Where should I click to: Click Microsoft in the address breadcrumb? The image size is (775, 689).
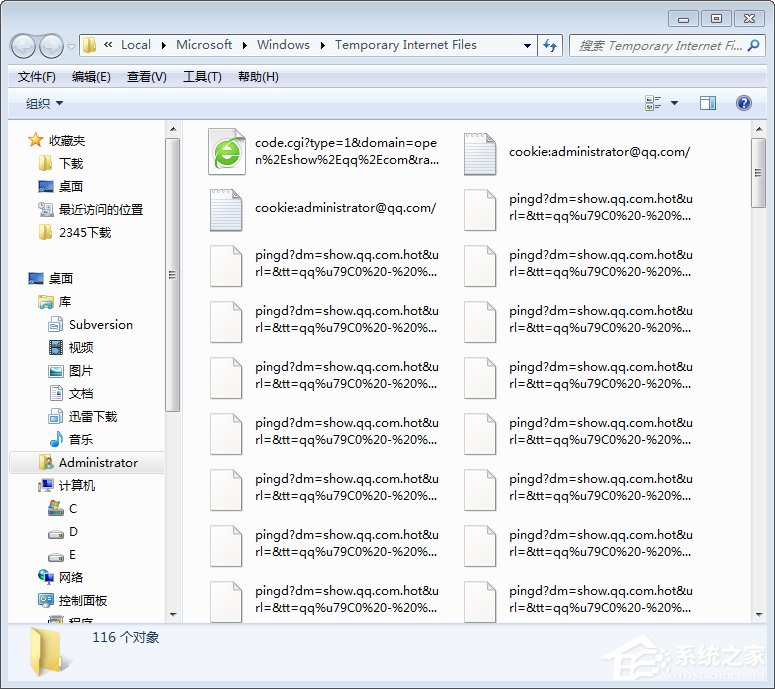[204, 45]
